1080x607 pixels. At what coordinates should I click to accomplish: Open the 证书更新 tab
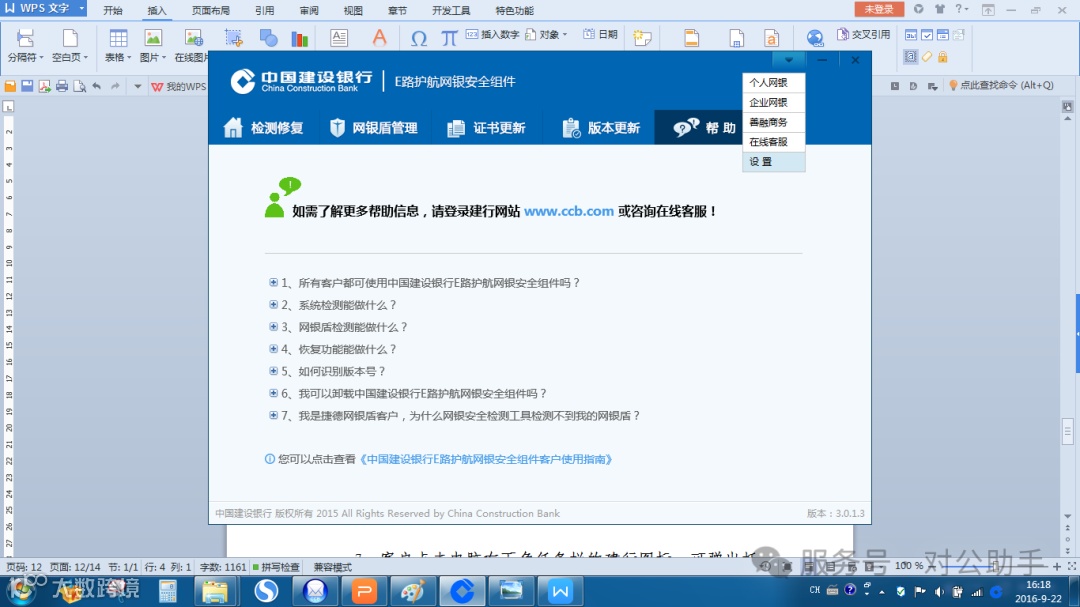coord(486,127)
